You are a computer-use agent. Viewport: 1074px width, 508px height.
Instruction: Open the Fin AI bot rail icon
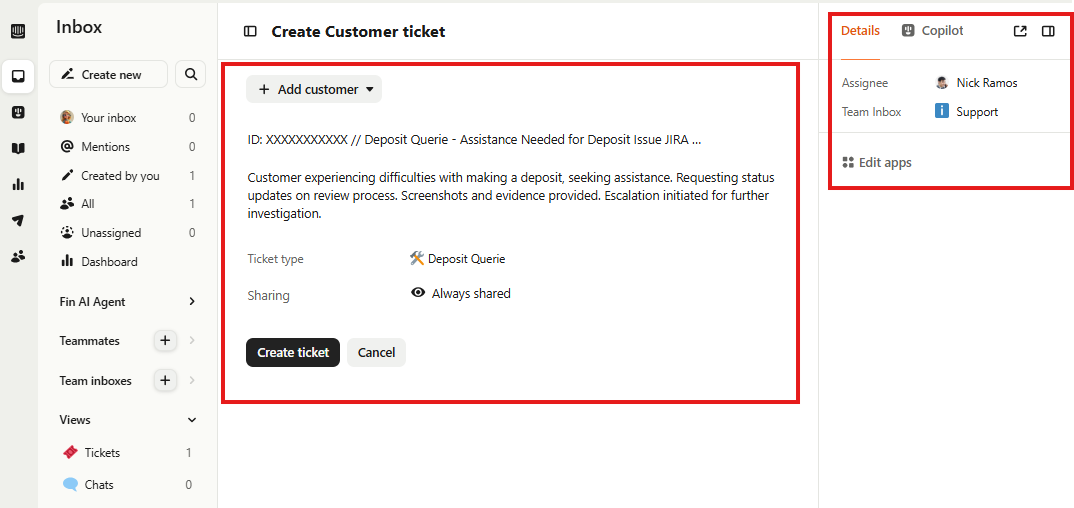pyautogui.click(x=18, y=112)
